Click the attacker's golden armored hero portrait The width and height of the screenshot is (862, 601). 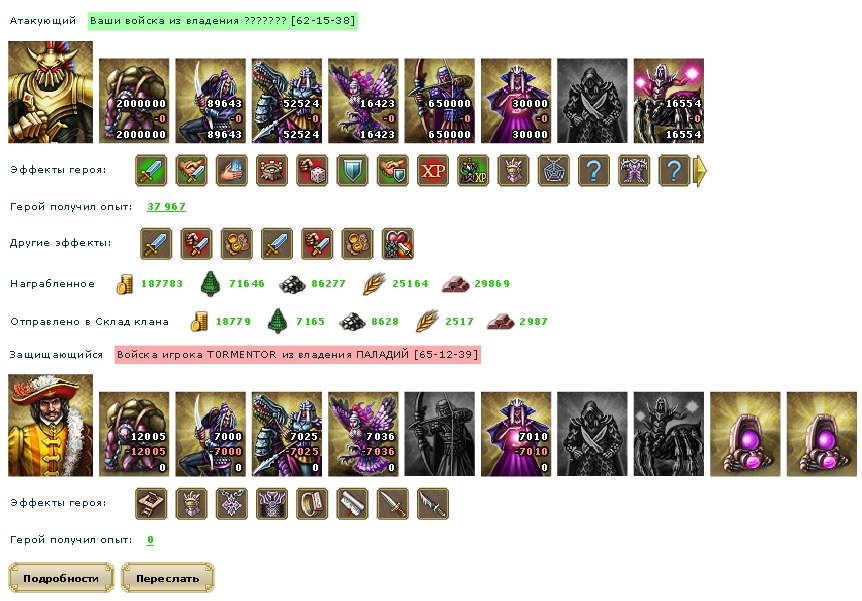point(51,92)
